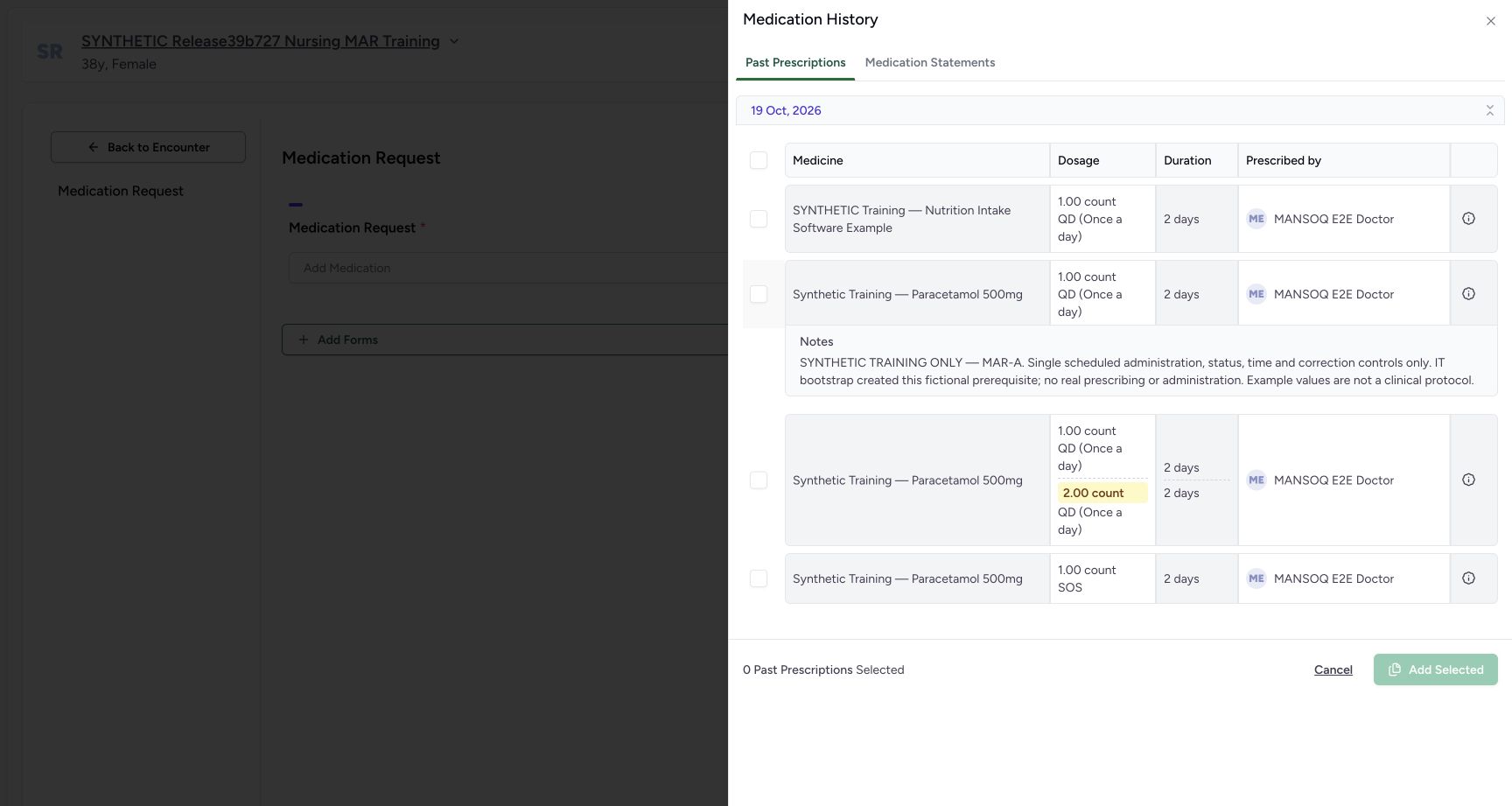Viewport: 1512px width, 806px height.
Task: Click the copy icon in Add Selected
Action: tap(1395, 669)
